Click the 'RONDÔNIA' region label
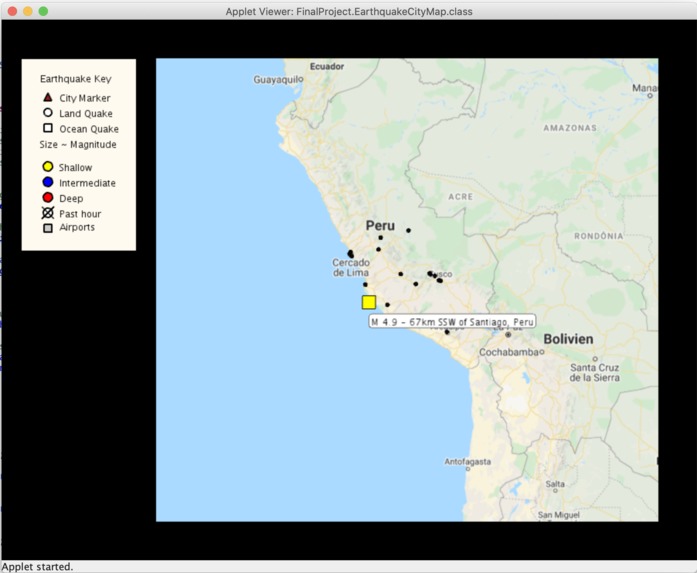The width and height of the screenshot is (697, 573). tap(599, 236)
